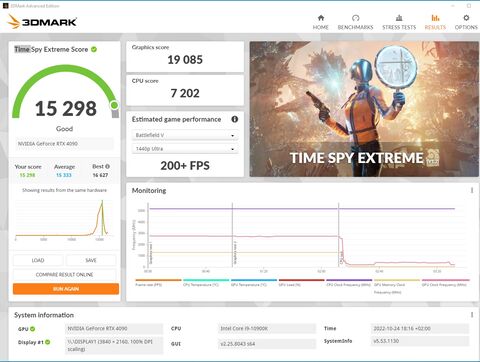Click Your score value 15 298
The image size is (480, 362).
(x=27, y=175)
